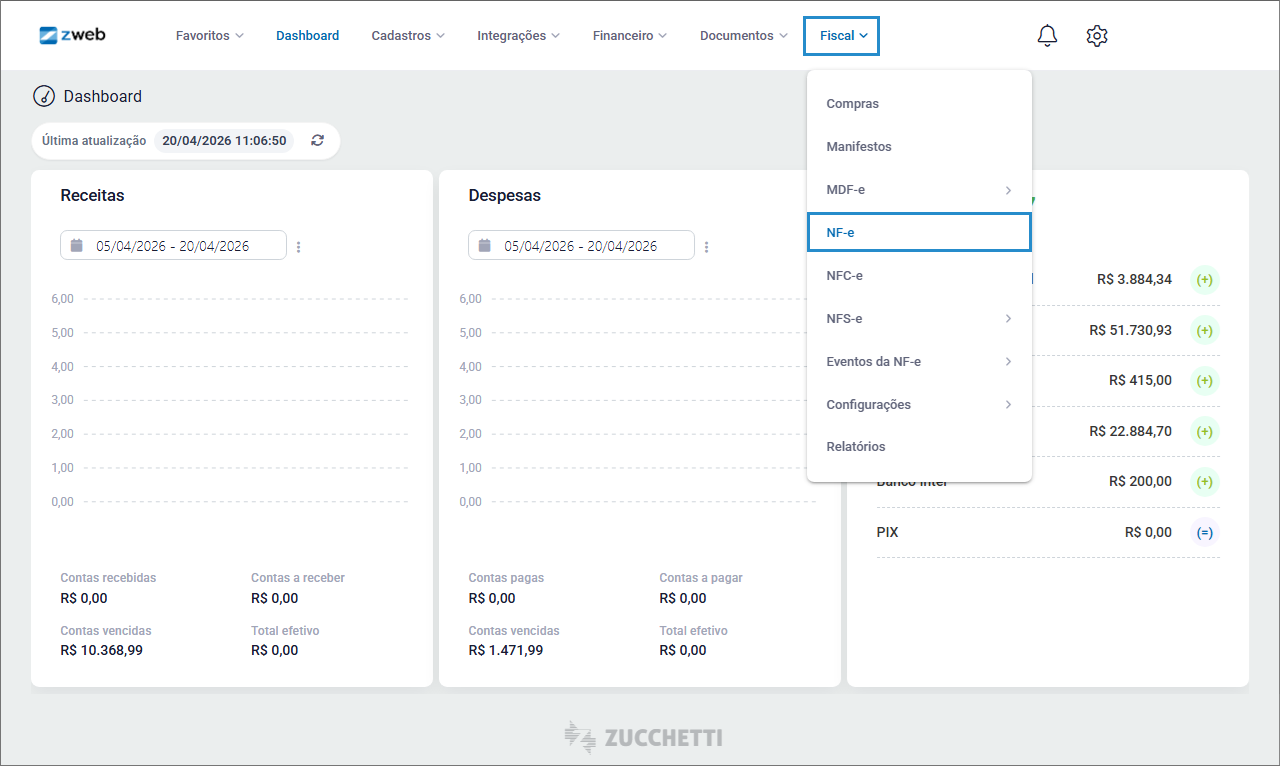Viewport: 1280px width, 766px height.
Task: Click the zweb logo
Action: tap(72, 35)
